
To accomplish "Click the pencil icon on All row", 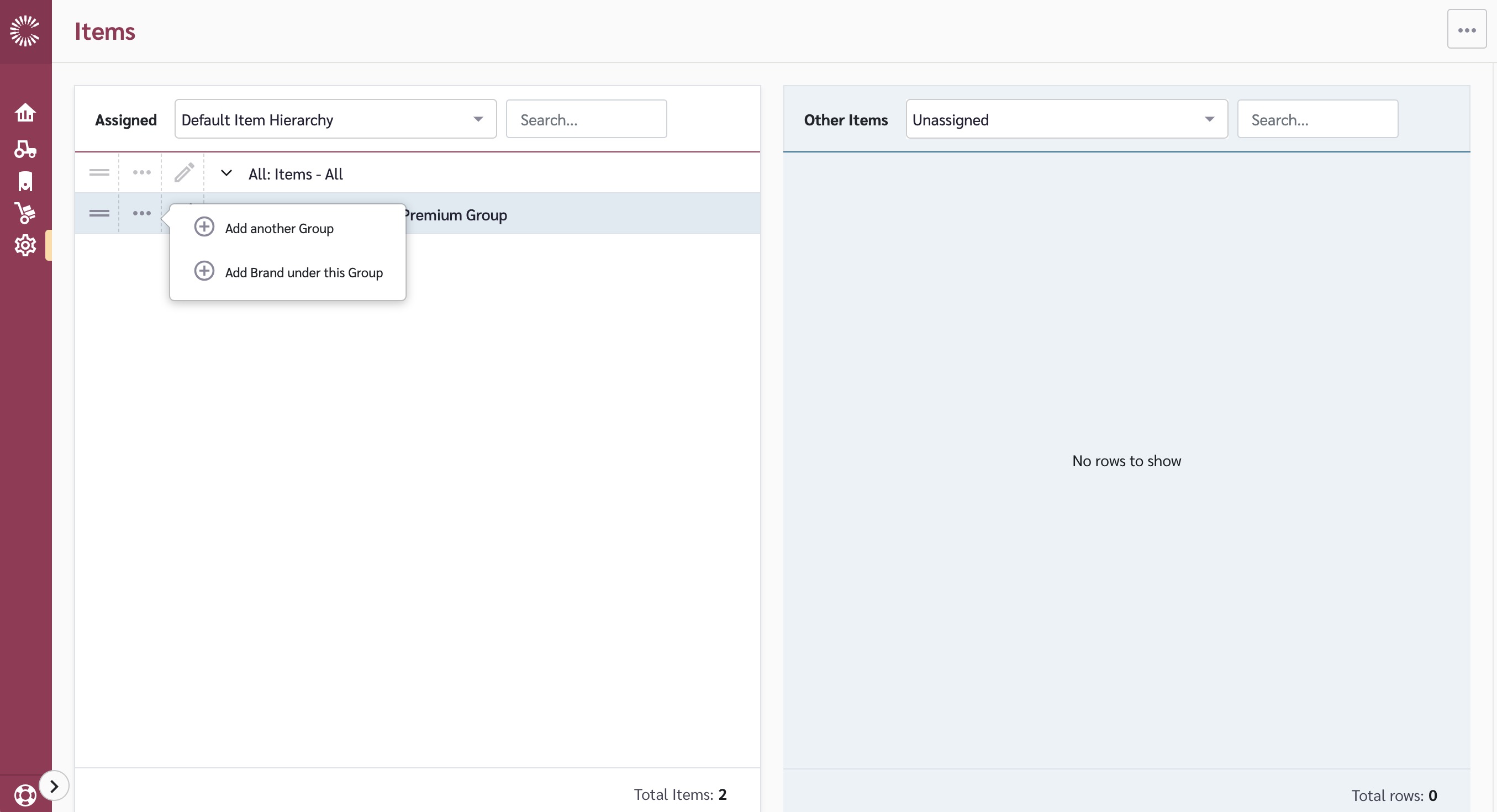I will click(x=183, y=173).
